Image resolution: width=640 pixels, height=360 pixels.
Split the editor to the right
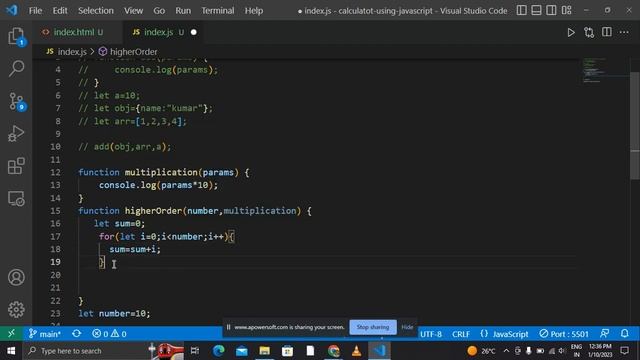607,32
